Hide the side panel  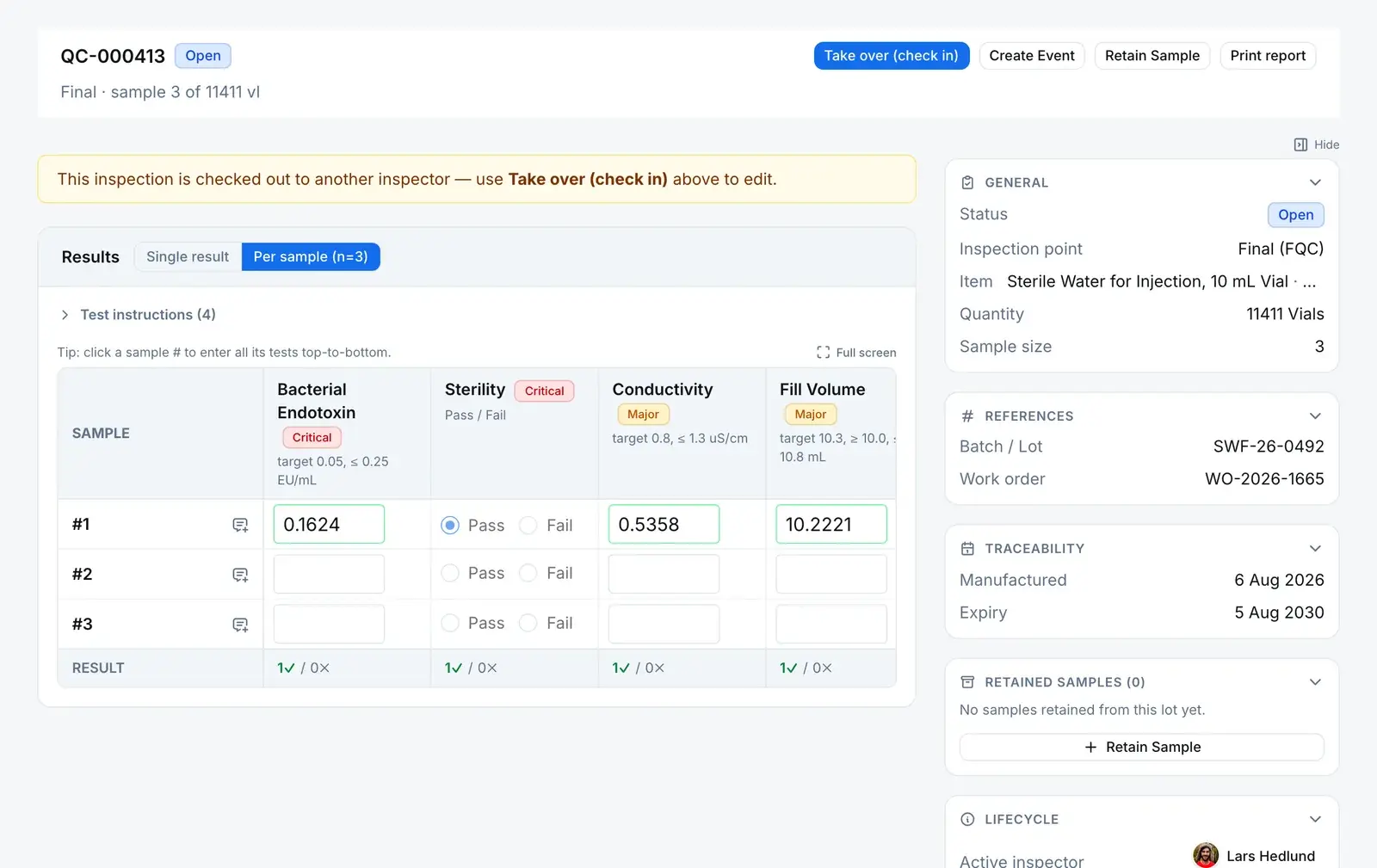(1316, 145)
